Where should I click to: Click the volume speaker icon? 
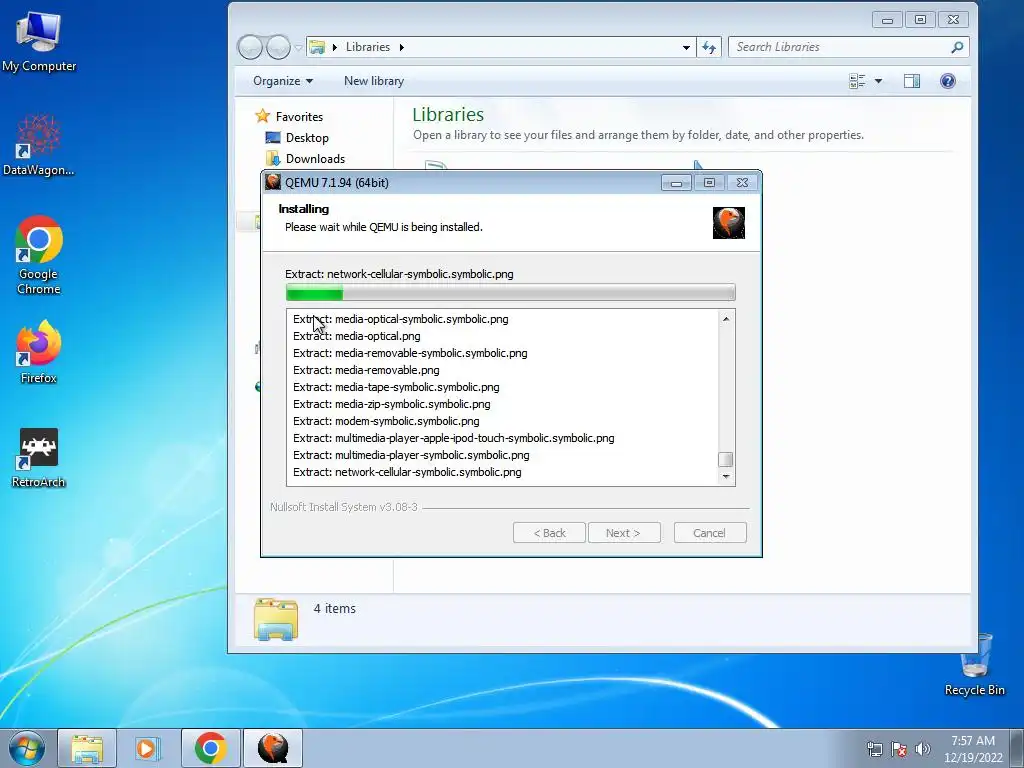[923, 749]
